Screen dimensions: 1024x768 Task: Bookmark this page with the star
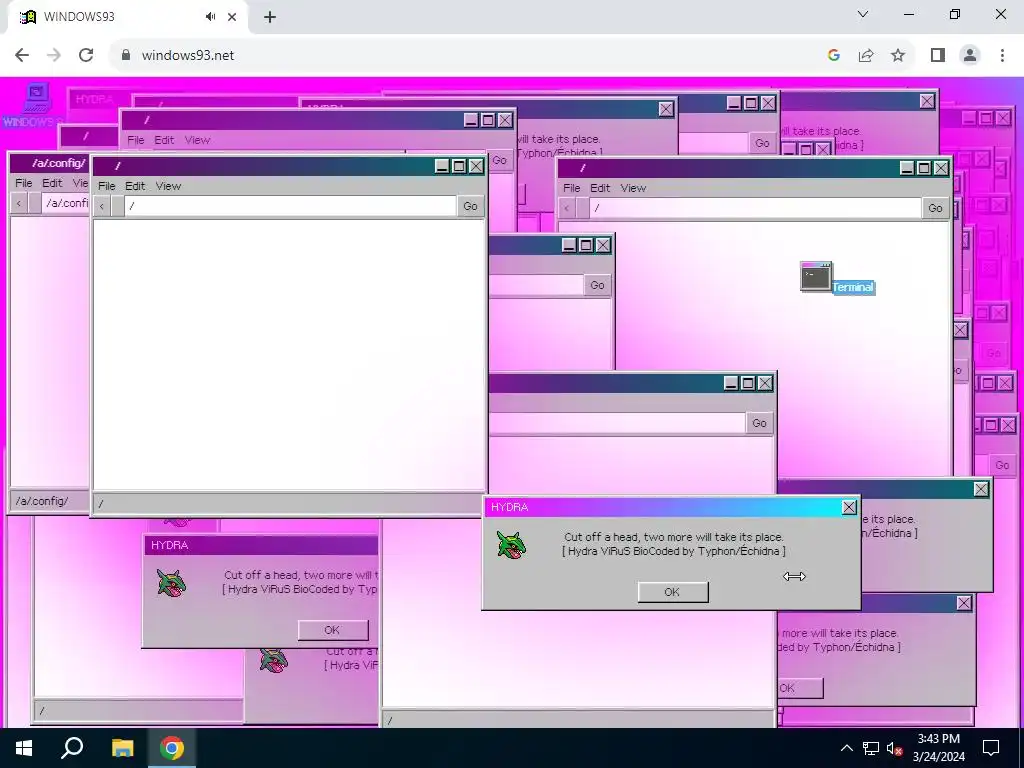[x=898, y=56]
